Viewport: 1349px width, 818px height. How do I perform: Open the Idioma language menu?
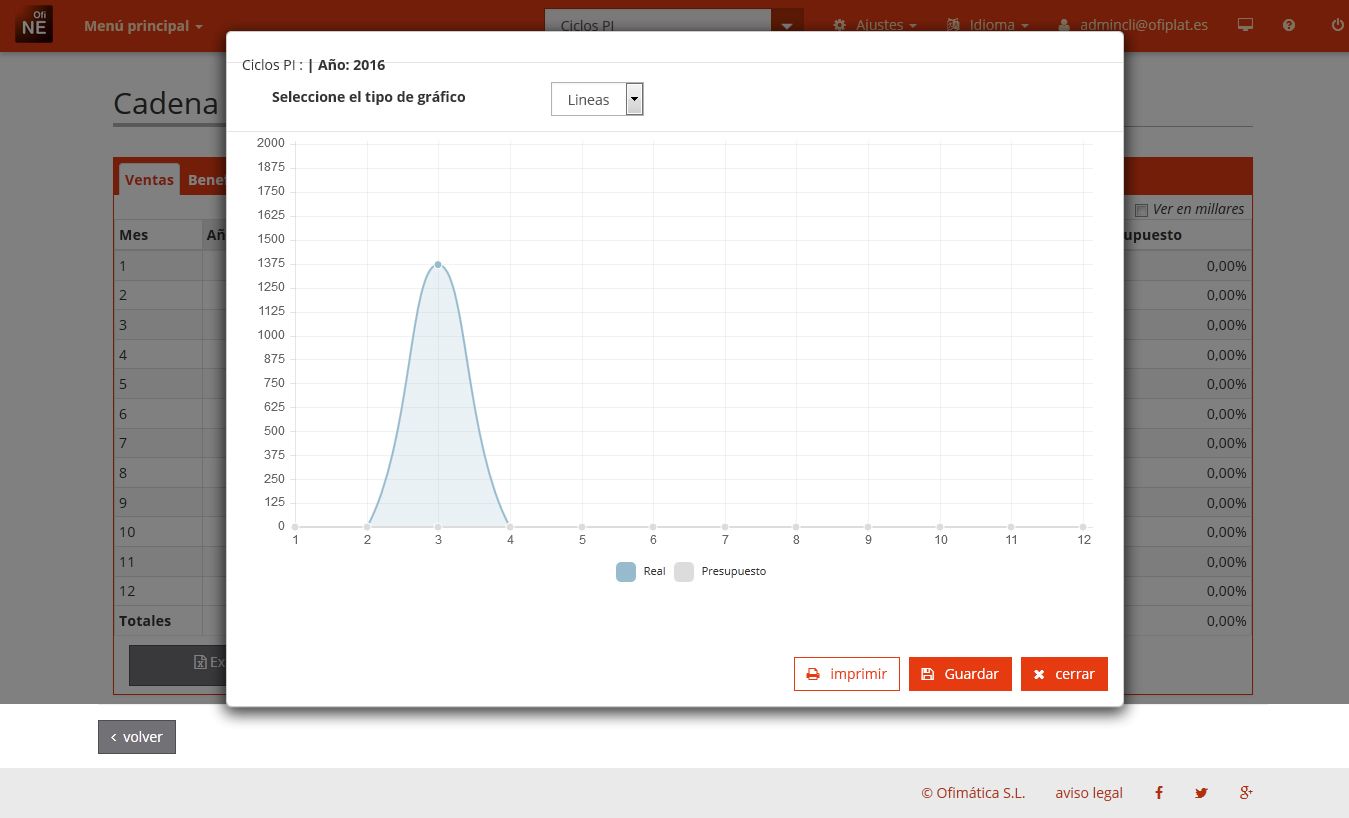click(987, 25)
